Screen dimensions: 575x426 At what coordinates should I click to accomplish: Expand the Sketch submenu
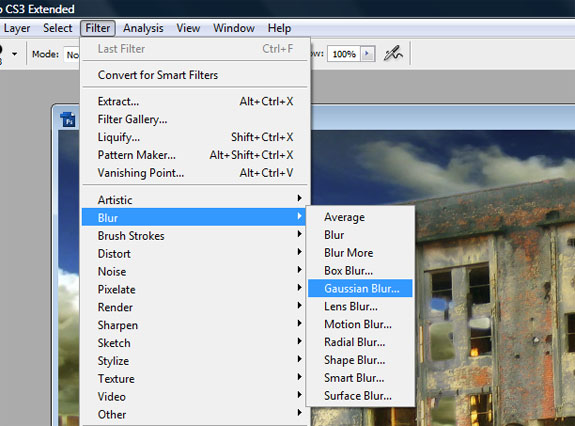(x=195, y=343)
